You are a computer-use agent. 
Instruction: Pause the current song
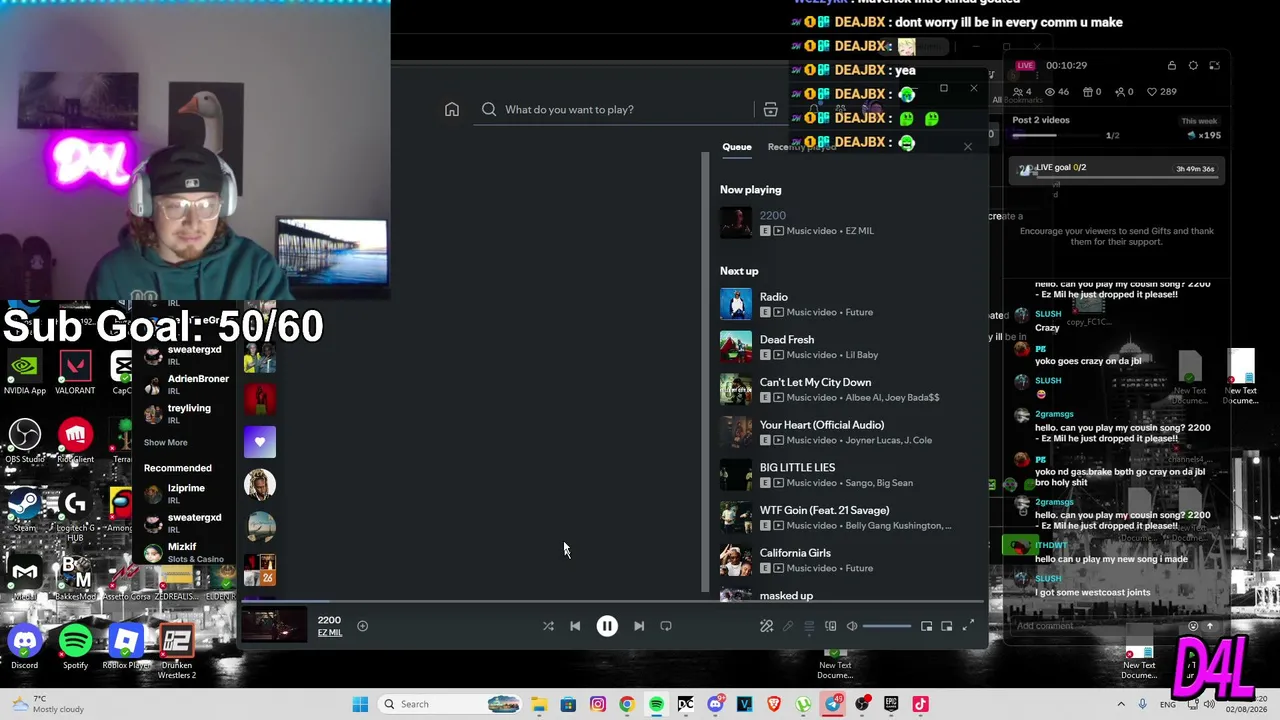tap(607, 626)
